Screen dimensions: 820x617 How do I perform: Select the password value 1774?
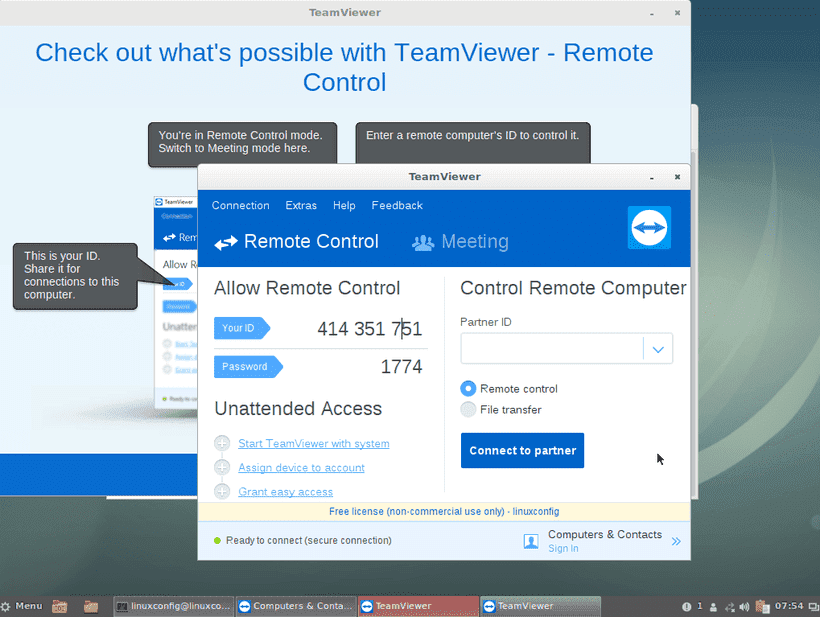click(x=401, y=367)
